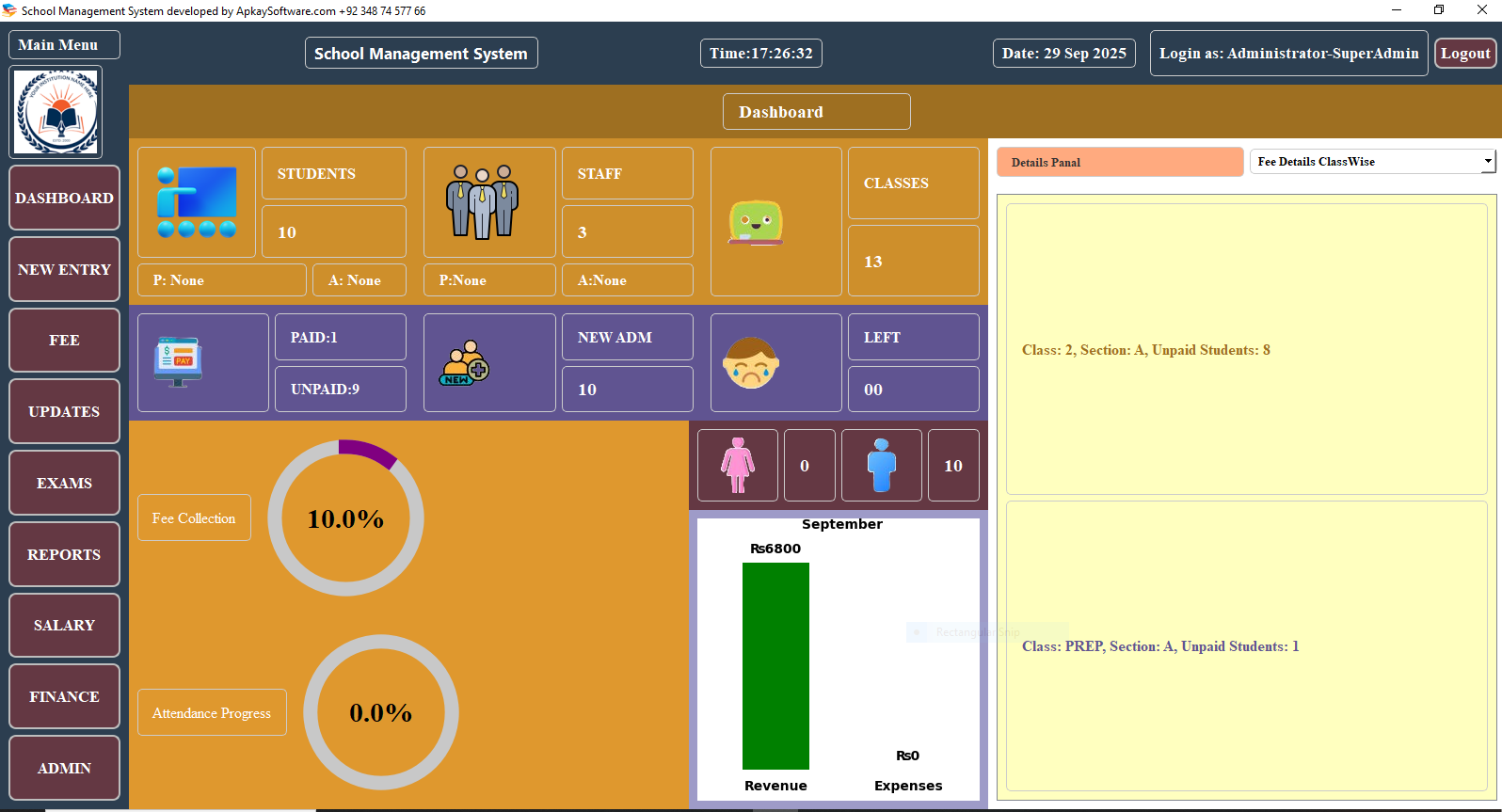Click the school logo emblem
Image resolution: width=1502 pixels, height=812 pixels.
pyautogui.click(x=56, y=112)
